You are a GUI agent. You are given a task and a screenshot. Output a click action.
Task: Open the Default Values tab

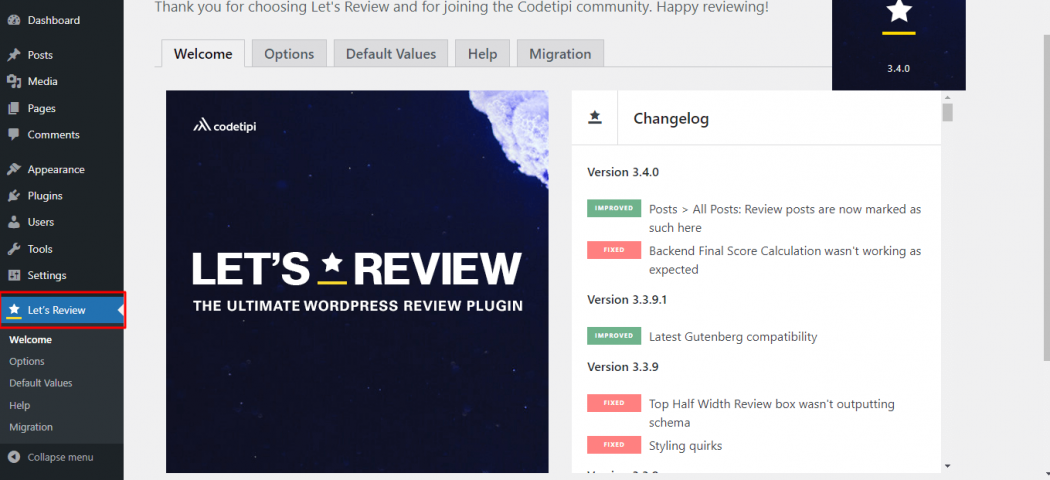click(391, 54)
